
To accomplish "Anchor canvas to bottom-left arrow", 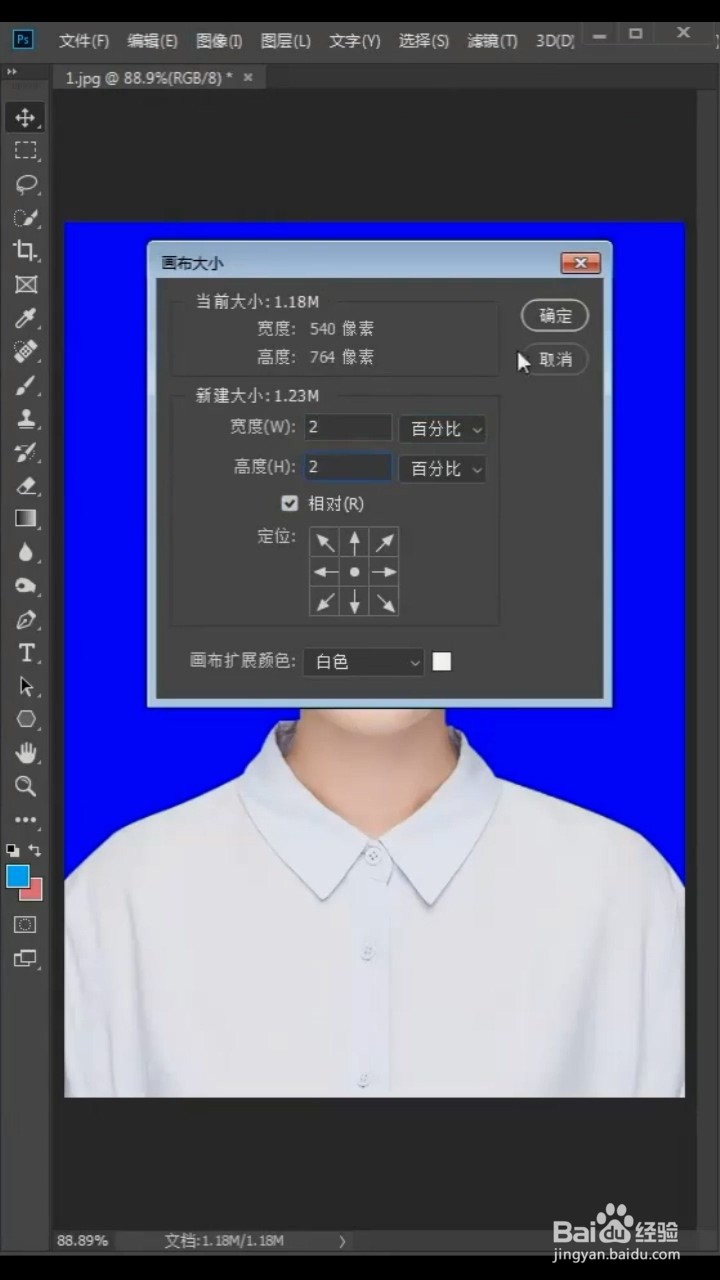I will tap(325, 602).
